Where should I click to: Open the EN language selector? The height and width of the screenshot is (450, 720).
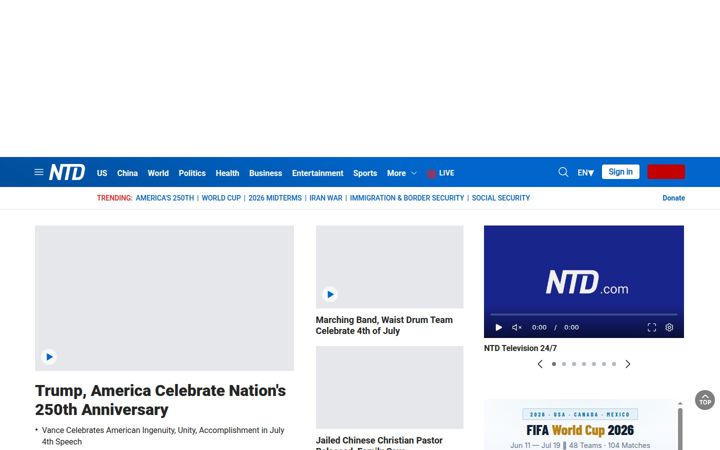click(585, 173)
